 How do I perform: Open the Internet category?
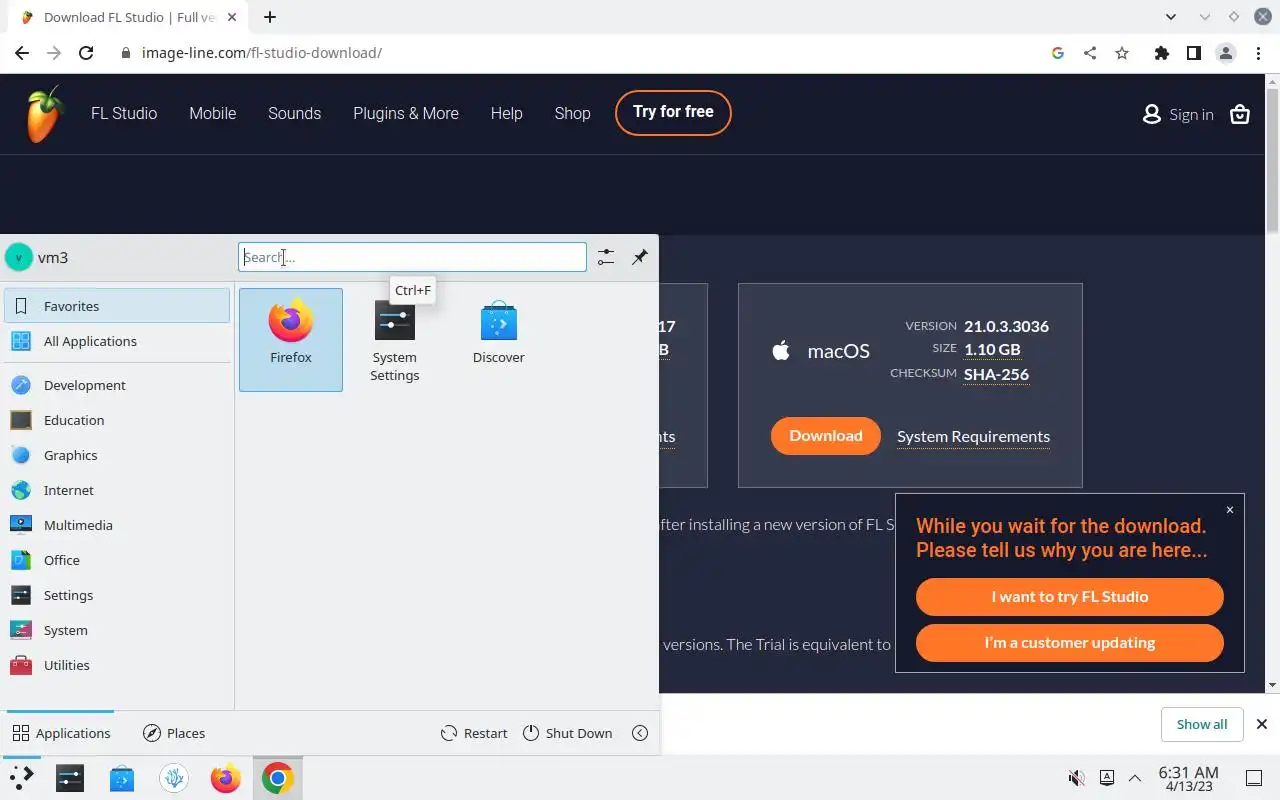point(118,490)
